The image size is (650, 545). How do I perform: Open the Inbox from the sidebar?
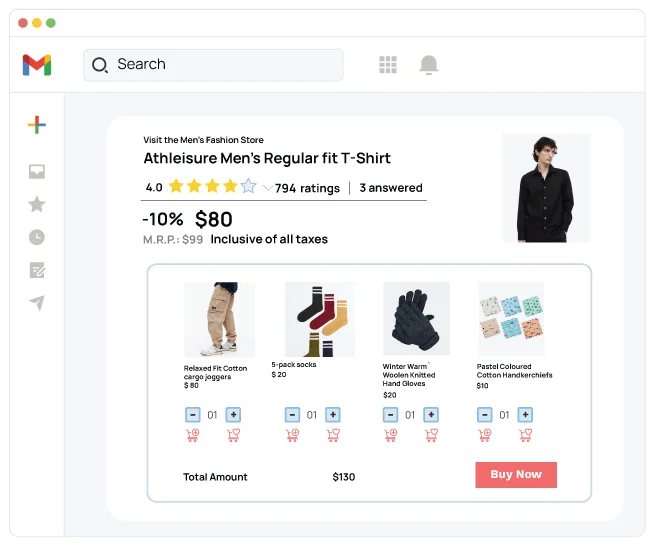37,172
